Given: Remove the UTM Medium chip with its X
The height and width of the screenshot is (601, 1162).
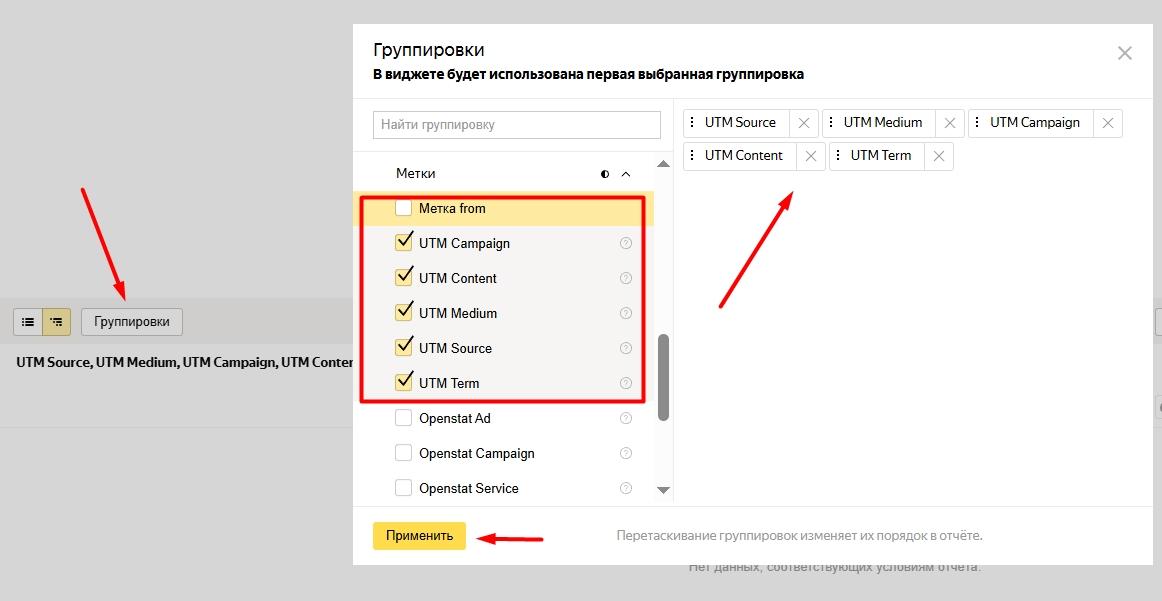Looking at the screenshot, I should point(950,123).
